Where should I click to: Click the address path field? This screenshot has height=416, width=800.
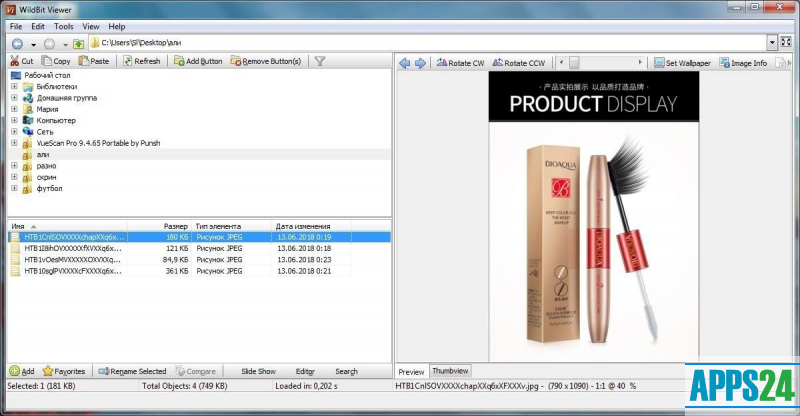[x=428, y=42]
